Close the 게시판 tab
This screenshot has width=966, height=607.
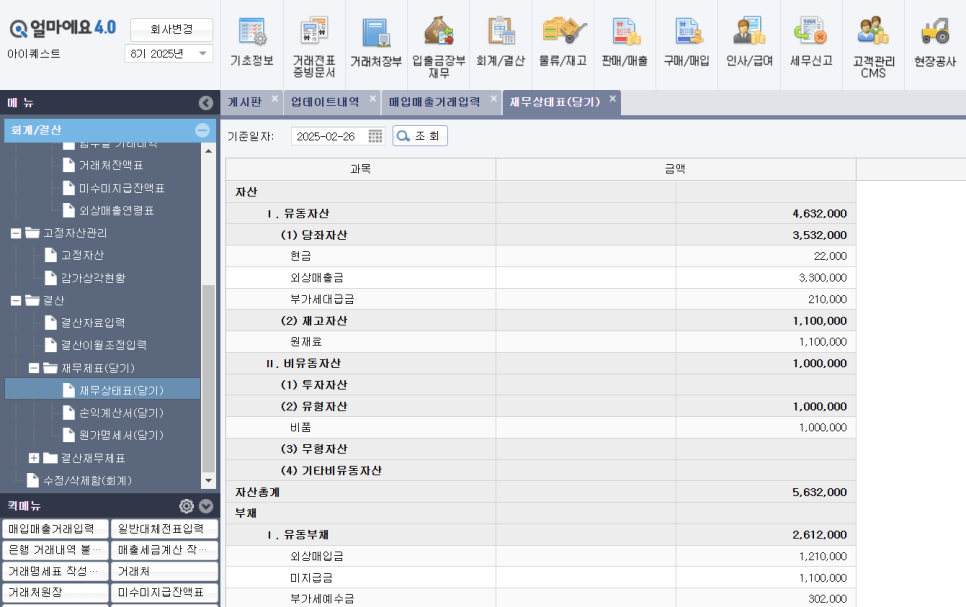(275, 98)
